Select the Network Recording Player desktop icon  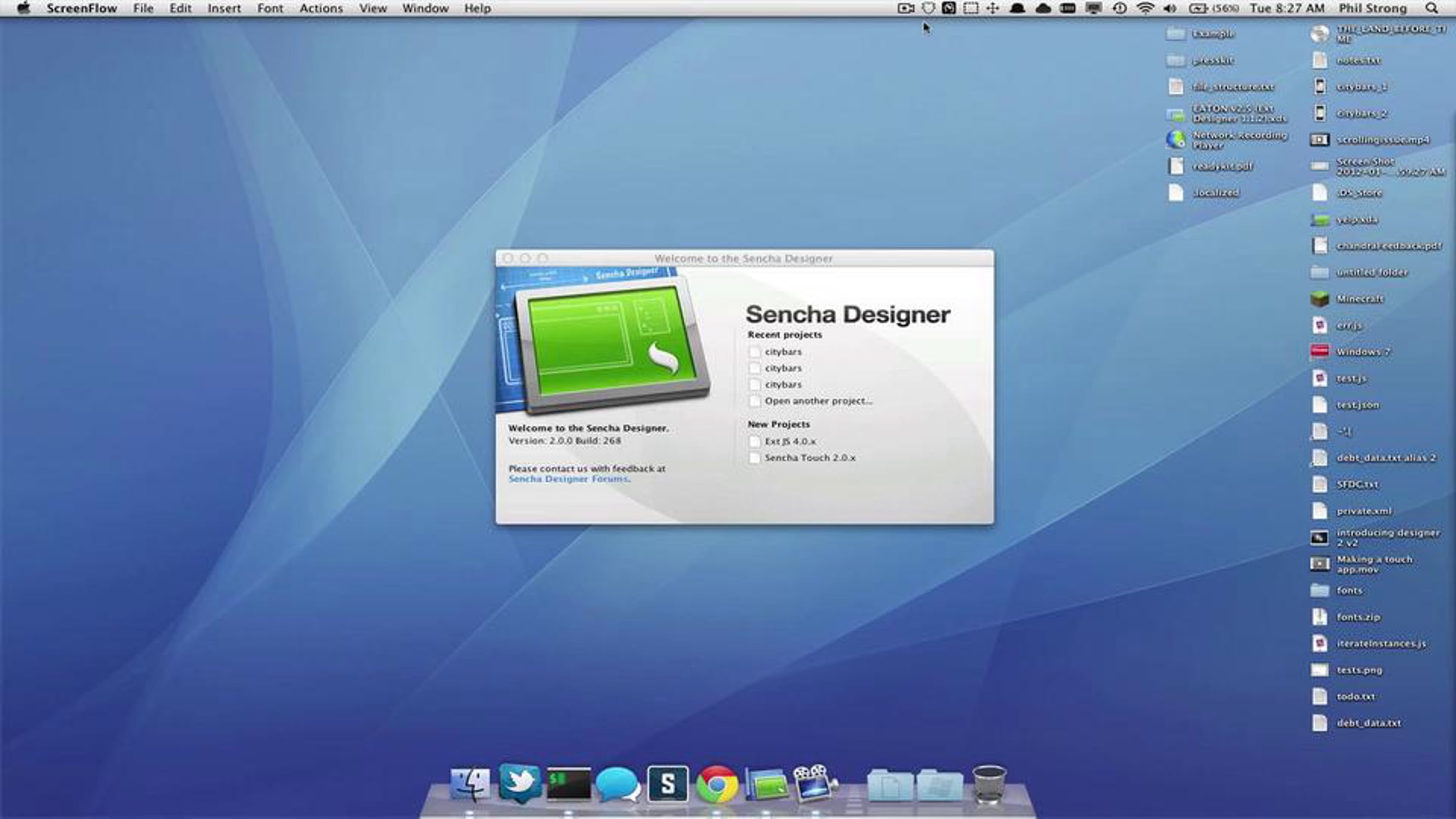coord(1176,140)
